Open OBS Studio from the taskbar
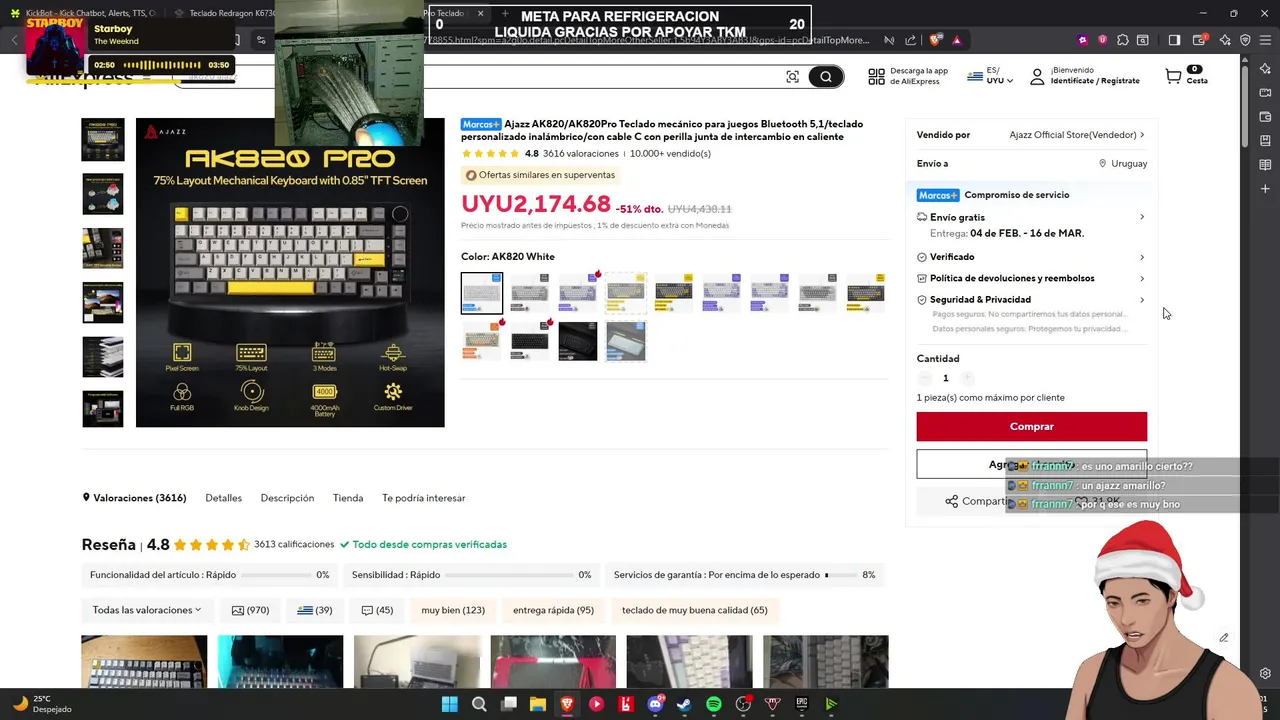This screenshot has height=720, width=1280. point(743,704)
